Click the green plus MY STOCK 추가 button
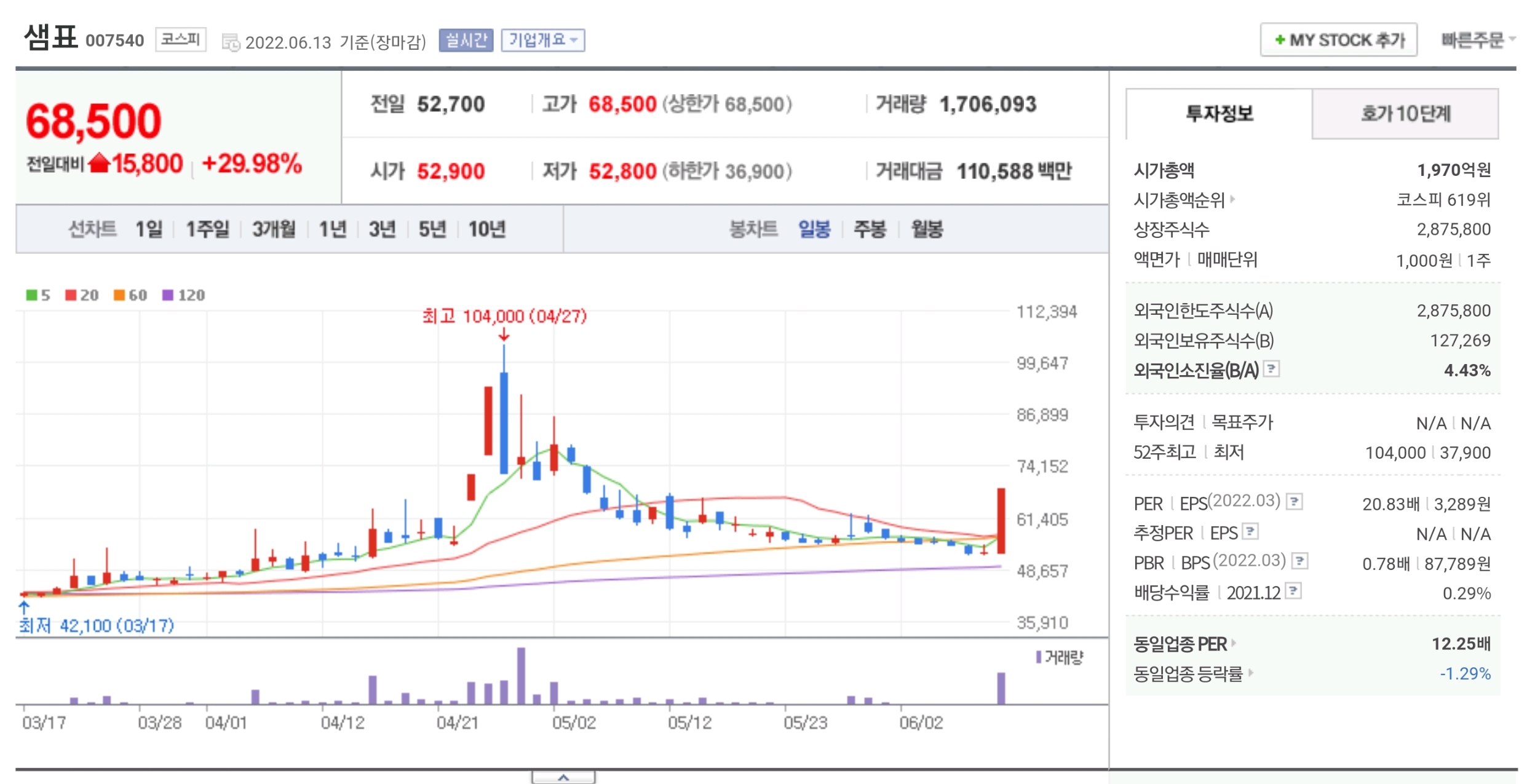This screenshot has height=784, width=1527. [1339, 40]
